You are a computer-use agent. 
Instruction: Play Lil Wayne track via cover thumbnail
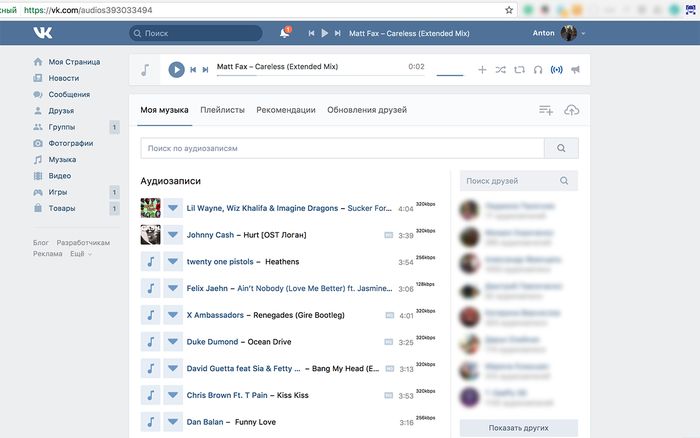pyautogui.click(x=150, y=208)
